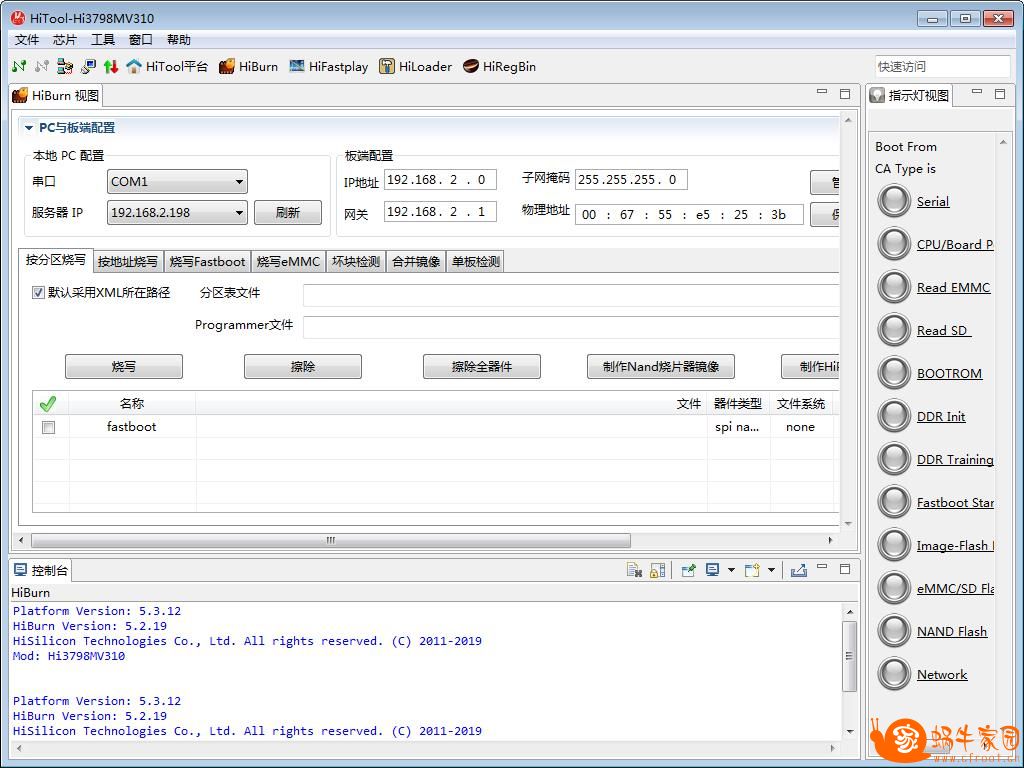Click console export/save log icon
Screen dimensions: 1024x768
[x=798, y=570]
